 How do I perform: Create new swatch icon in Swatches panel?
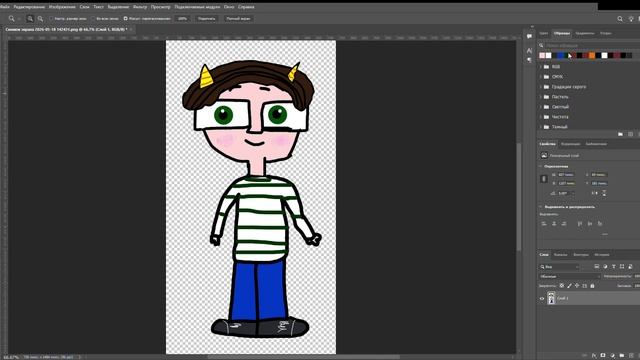click(x=631, y=134)
